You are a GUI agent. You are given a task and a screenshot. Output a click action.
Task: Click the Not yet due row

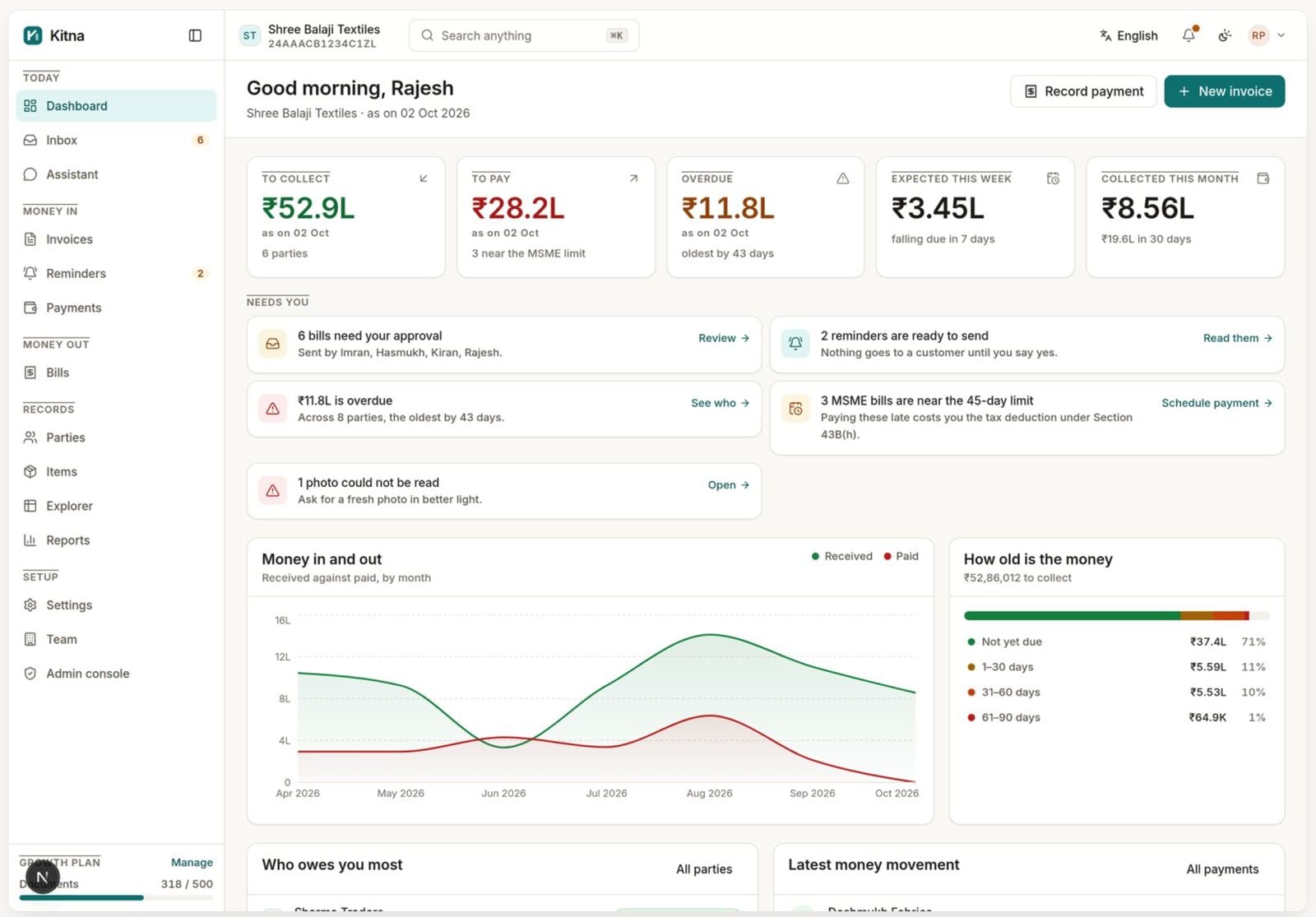pos(1116,642)
